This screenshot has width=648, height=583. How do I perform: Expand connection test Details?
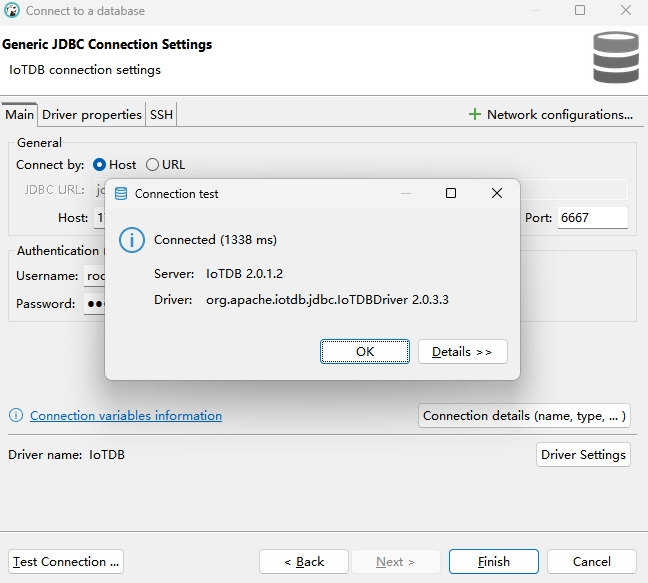(462, 352)
